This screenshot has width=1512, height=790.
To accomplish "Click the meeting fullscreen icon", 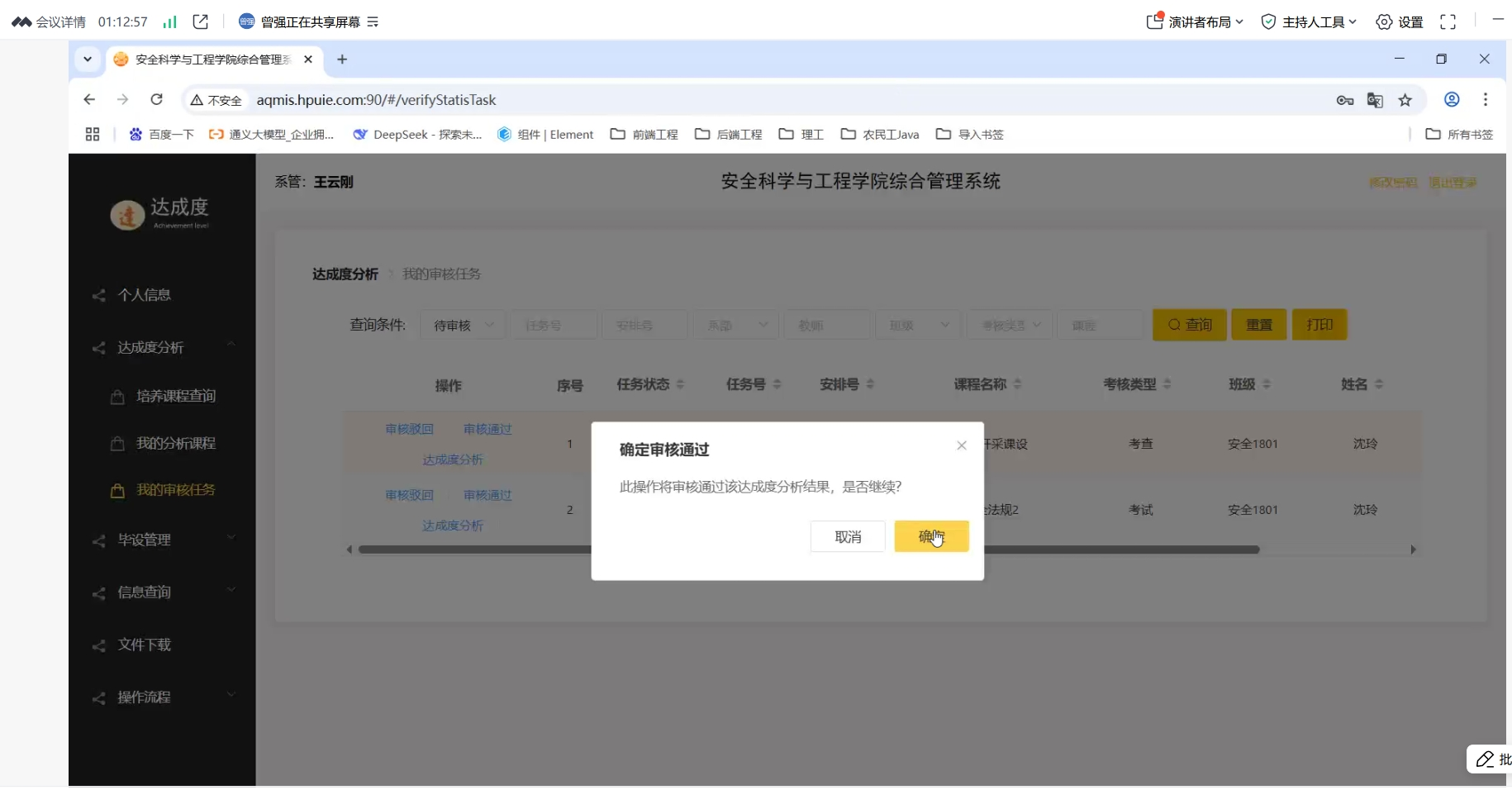I will tap(1448, 22).
